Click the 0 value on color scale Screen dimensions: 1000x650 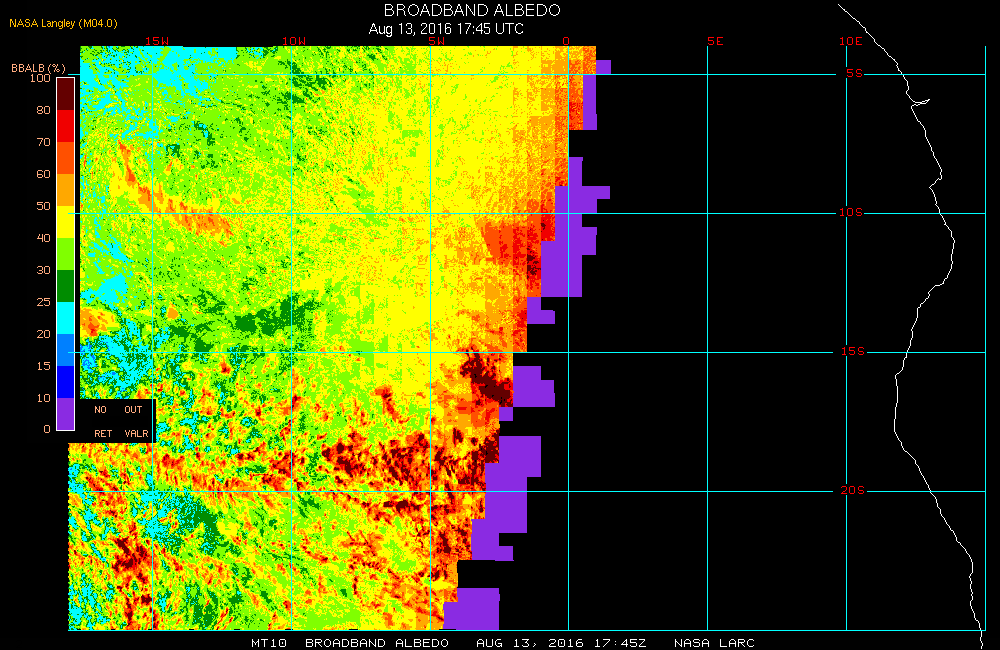click(47, 429)
